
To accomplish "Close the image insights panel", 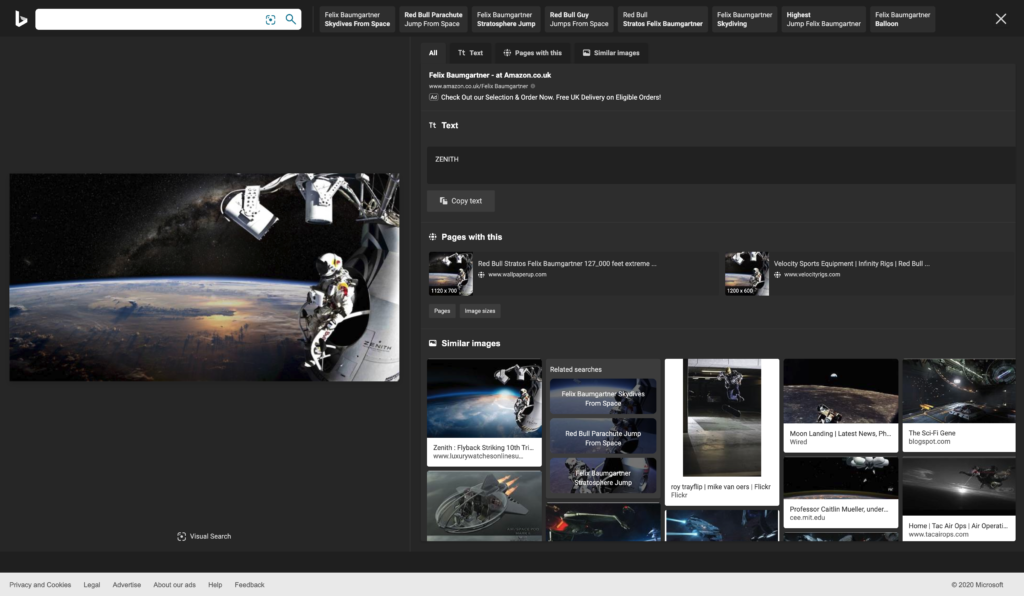I will point(1000,19).
